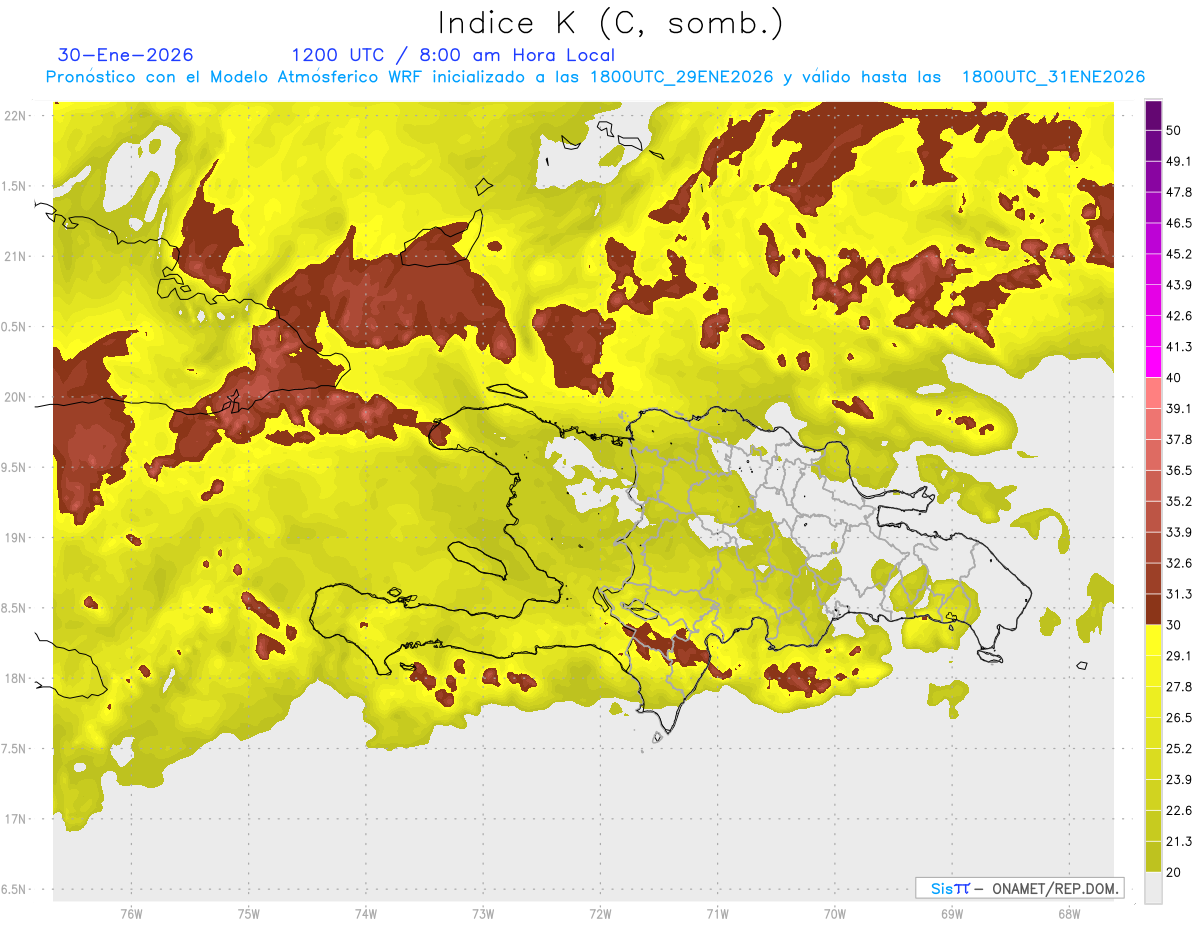
Task: Click the colorbar value "29.1"
Action: (1178, 656)
